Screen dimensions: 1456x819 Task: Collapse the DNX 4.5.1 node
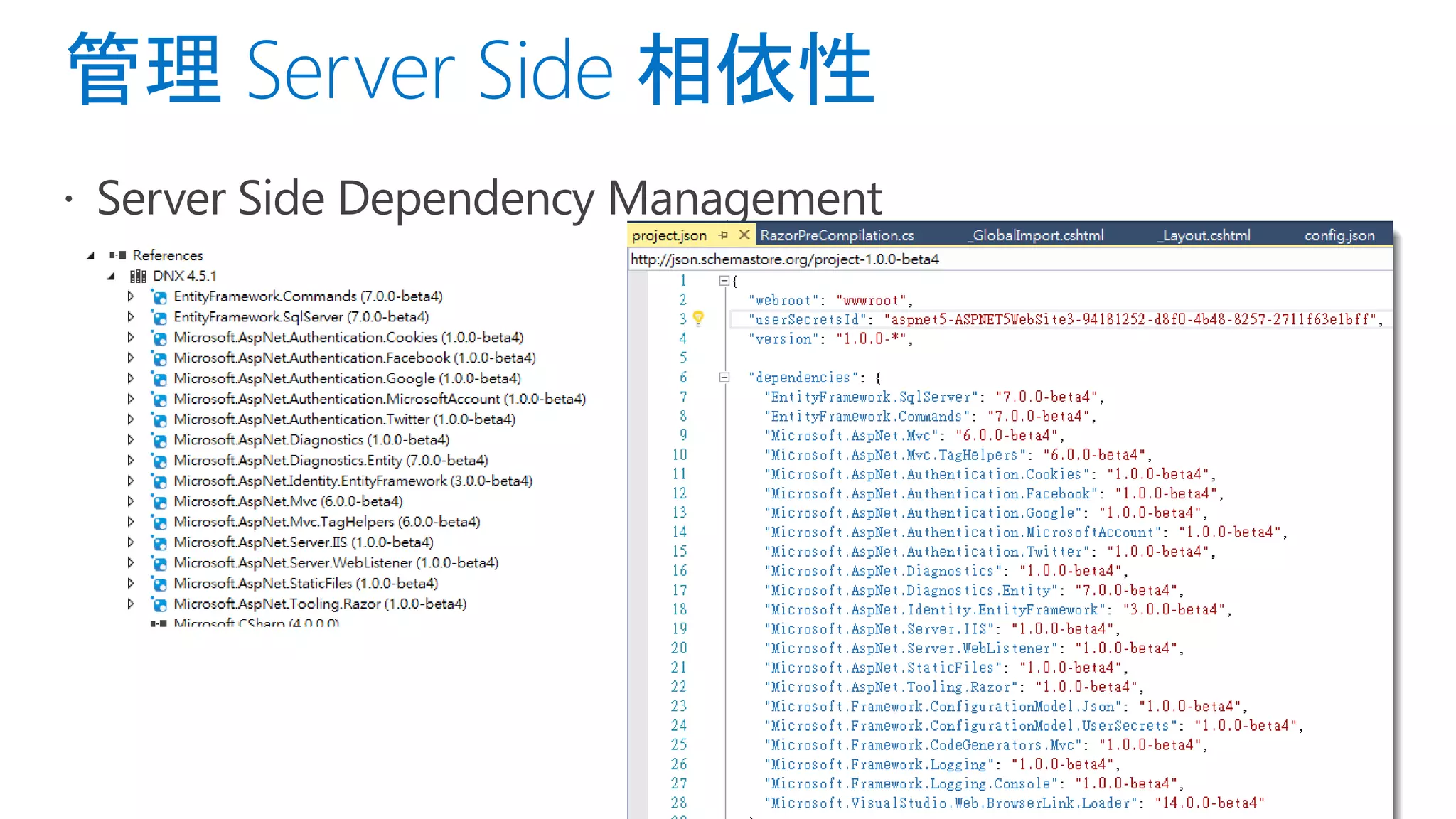(111, 277)
